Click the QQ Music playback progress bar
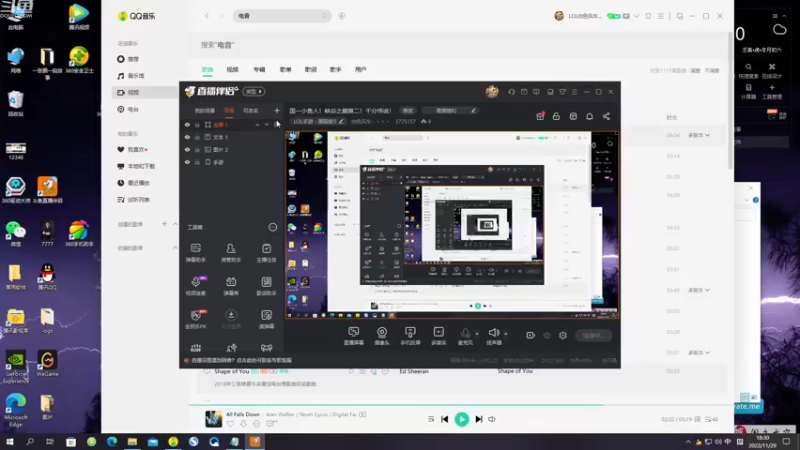 point(461,405)
